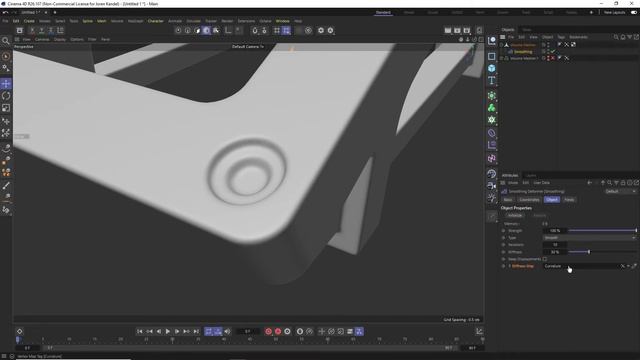Switch to the Object tab in Attributes

551,200
